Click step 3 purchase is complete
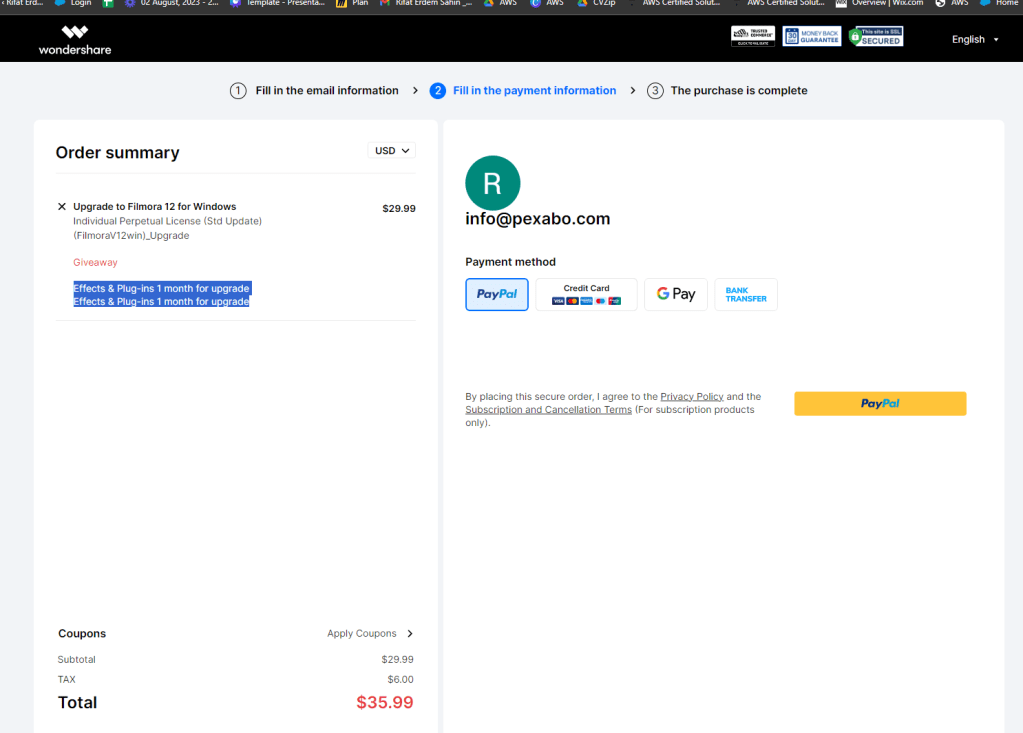This screenshot has width=1023, height=733. tap(727, 91)
